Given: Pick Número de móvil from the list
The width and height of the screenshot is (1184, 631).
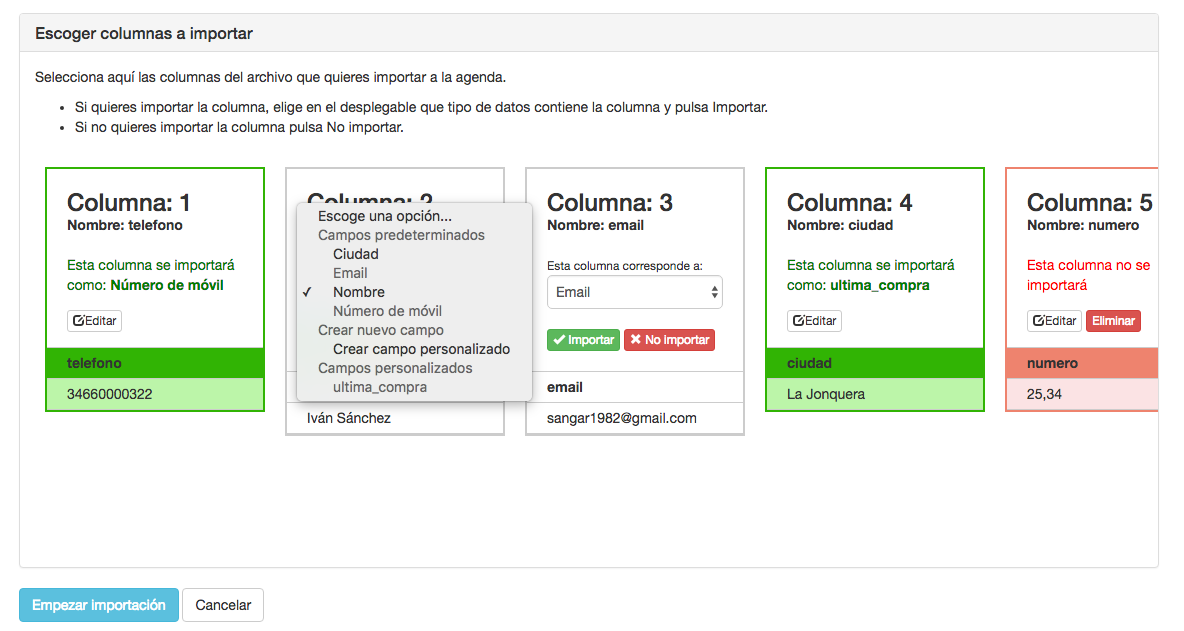Looking at the screenshot, I should point(387,311).
